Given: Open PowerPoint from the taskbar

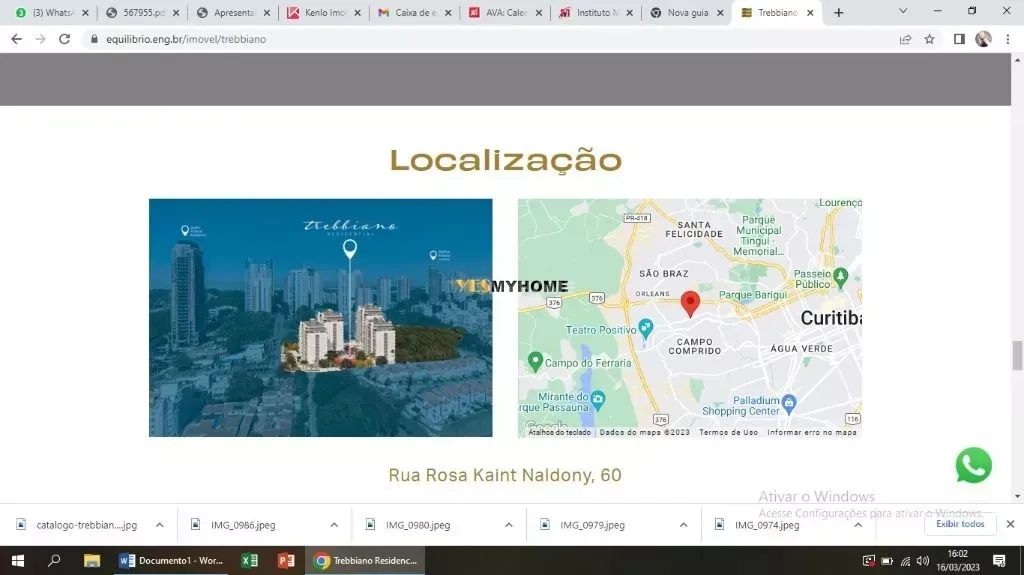Looking at the screenshot, I should 285,561.
